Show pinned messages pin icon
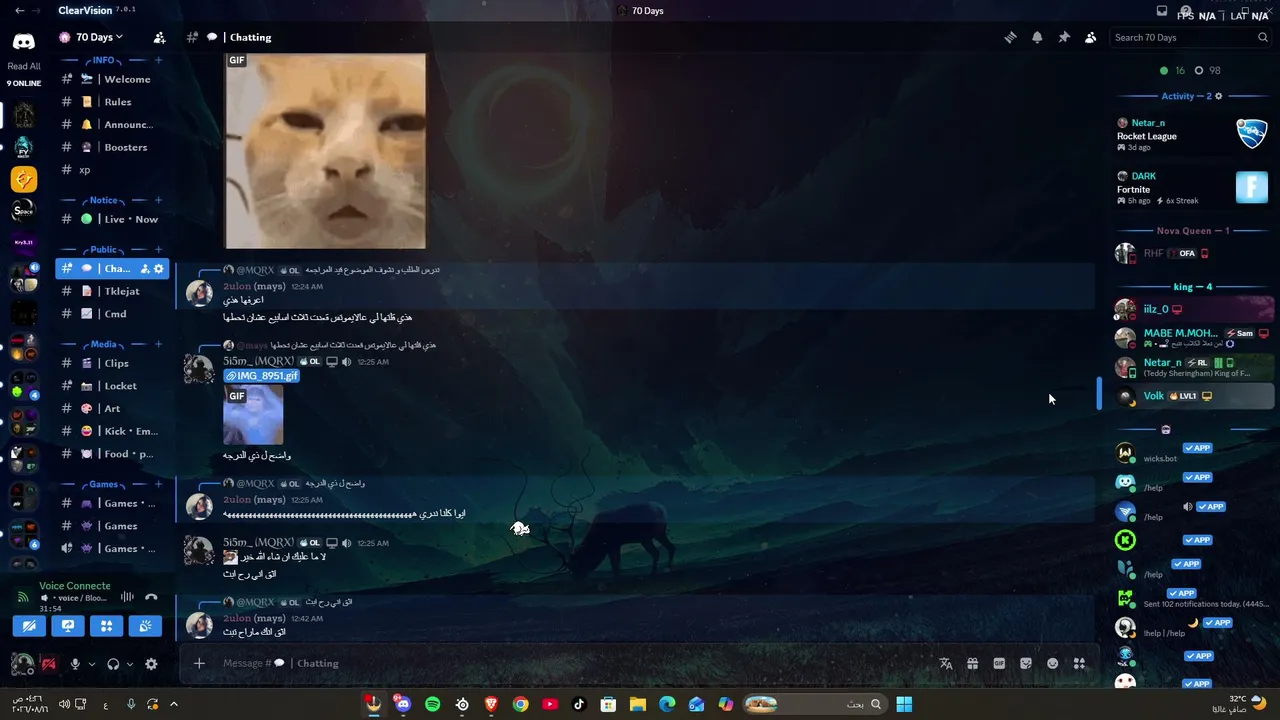Viewport: 1280px width, 720px height. [x=1064, y=37]
